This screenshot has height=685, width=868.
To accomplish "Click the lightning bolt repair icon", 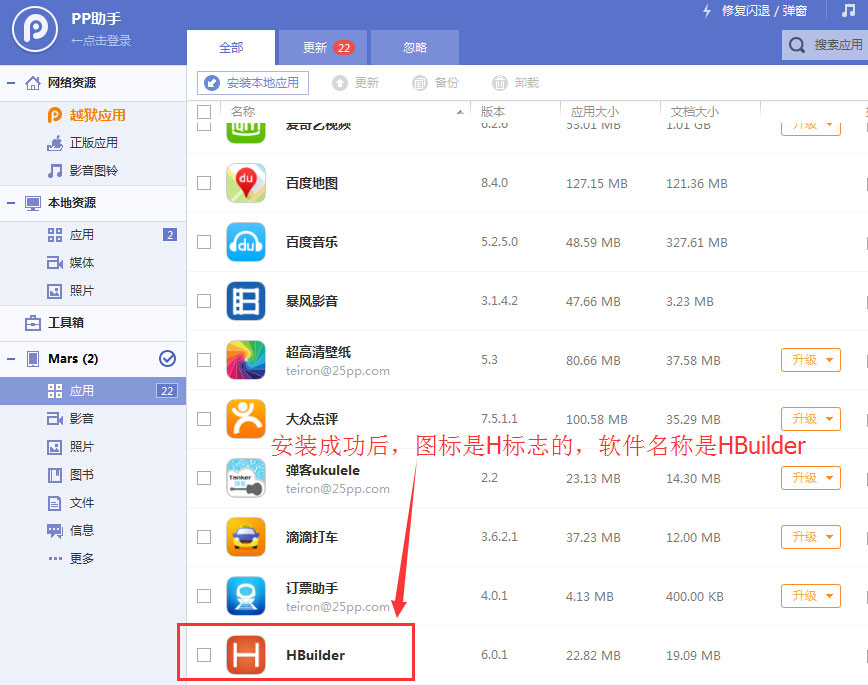I will tap(706, 11).
